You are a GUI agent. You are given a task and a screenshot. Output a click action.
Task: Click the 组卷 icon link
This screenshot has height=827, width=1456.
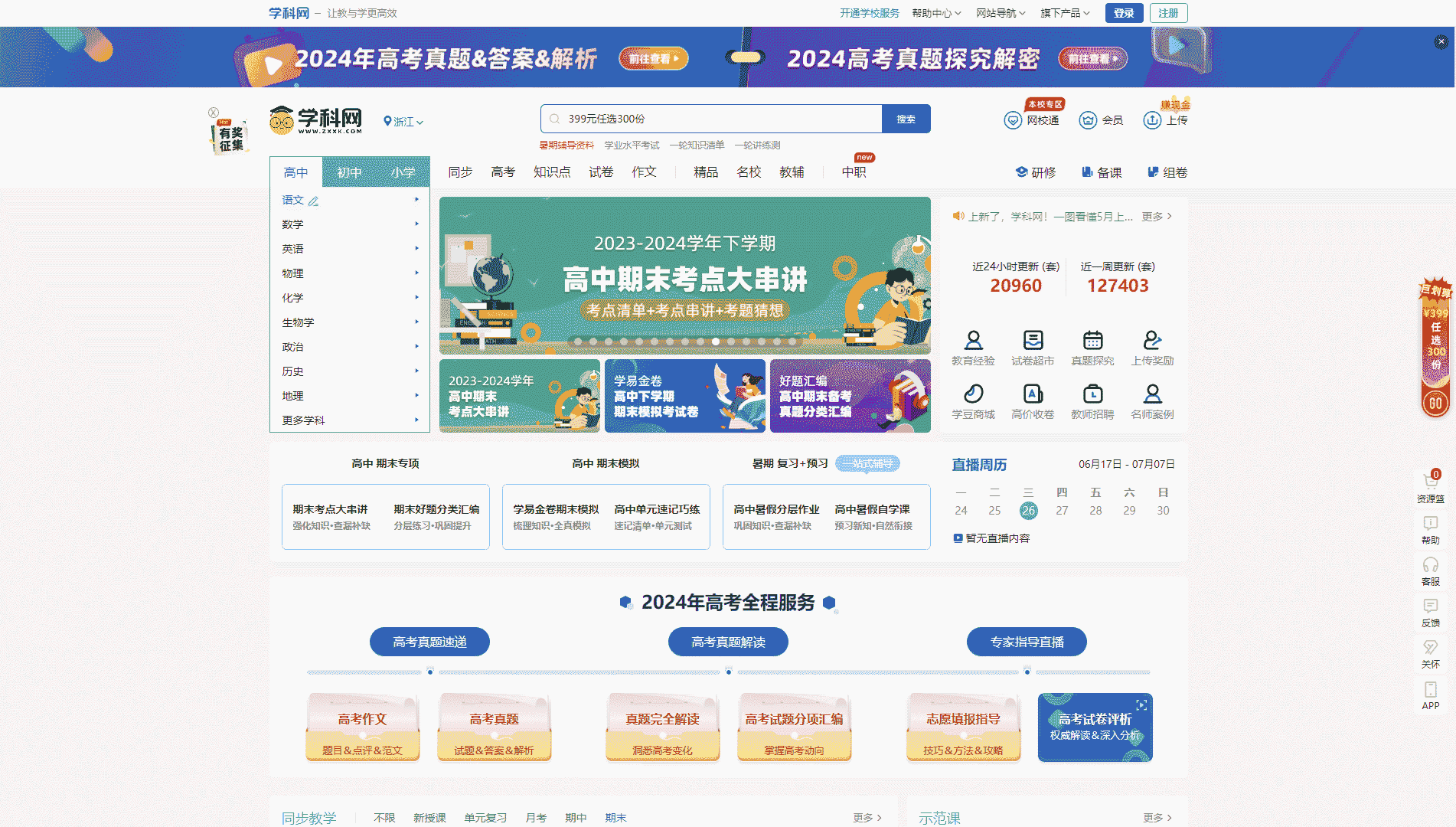point(1167,172)
